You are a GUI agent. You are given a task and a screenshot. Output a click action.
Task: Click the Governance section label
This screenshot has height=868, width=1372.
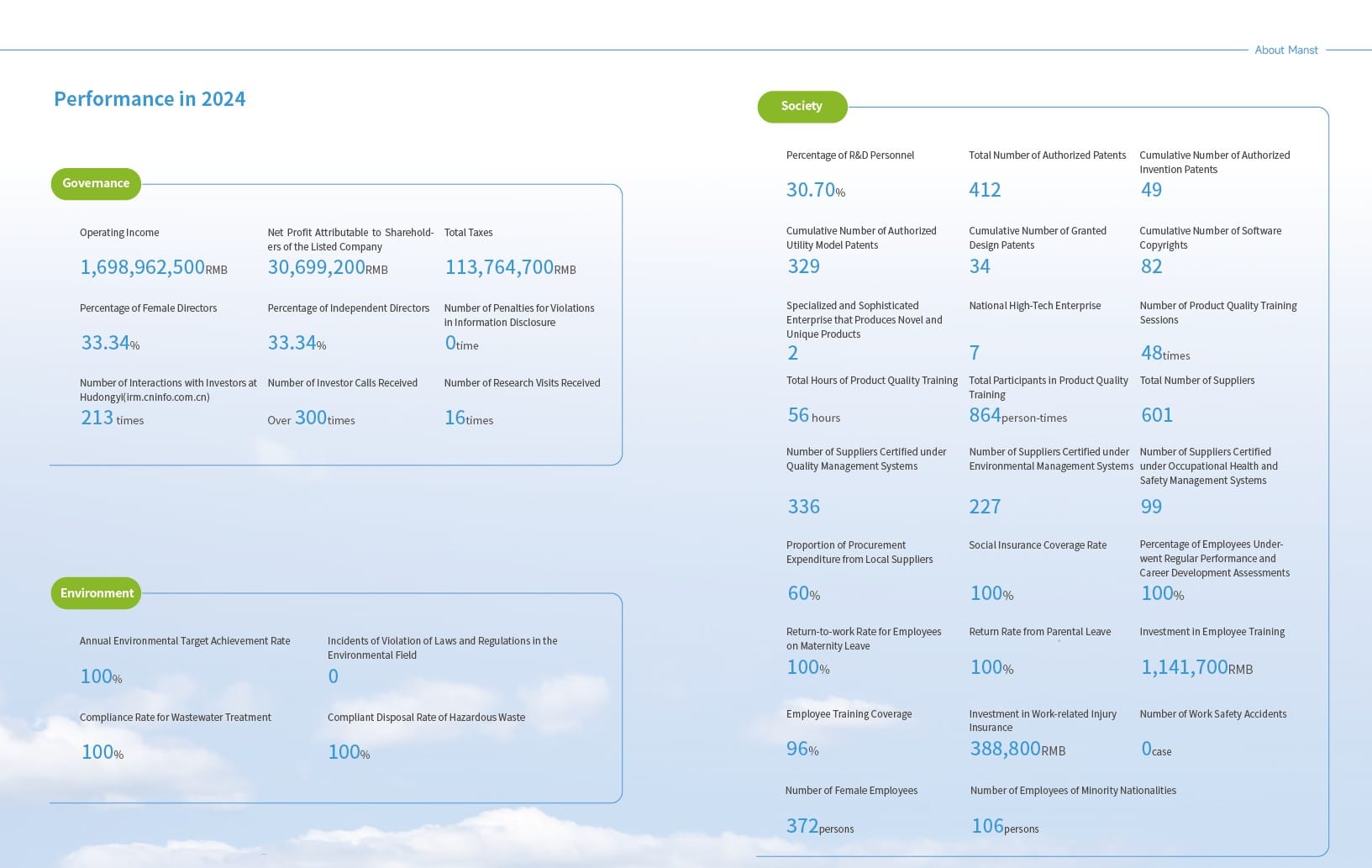[x=96, y=183]
